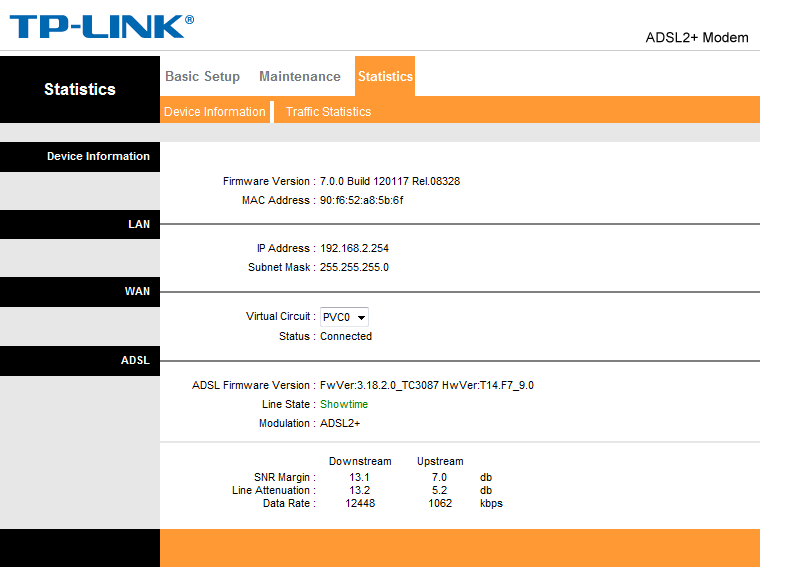Click the green Showtime line state
794x567 pixels.
click(x=344, y=404)
